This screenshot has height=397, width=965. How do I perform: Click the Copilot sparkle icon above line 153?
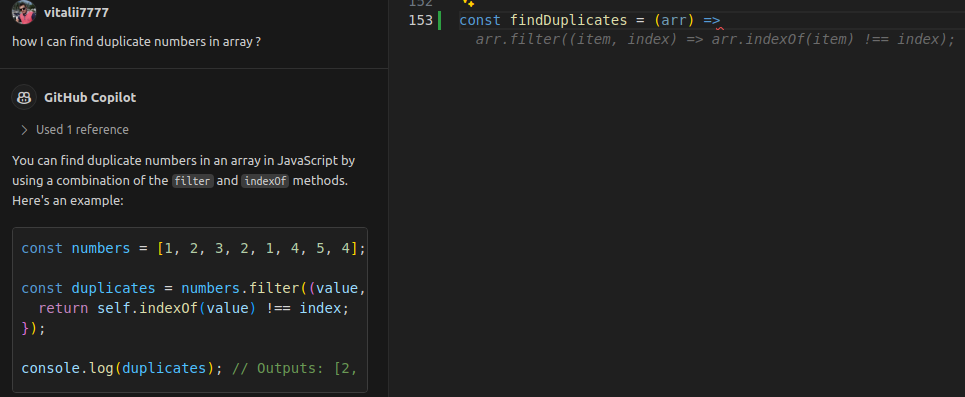coord(467,2)
